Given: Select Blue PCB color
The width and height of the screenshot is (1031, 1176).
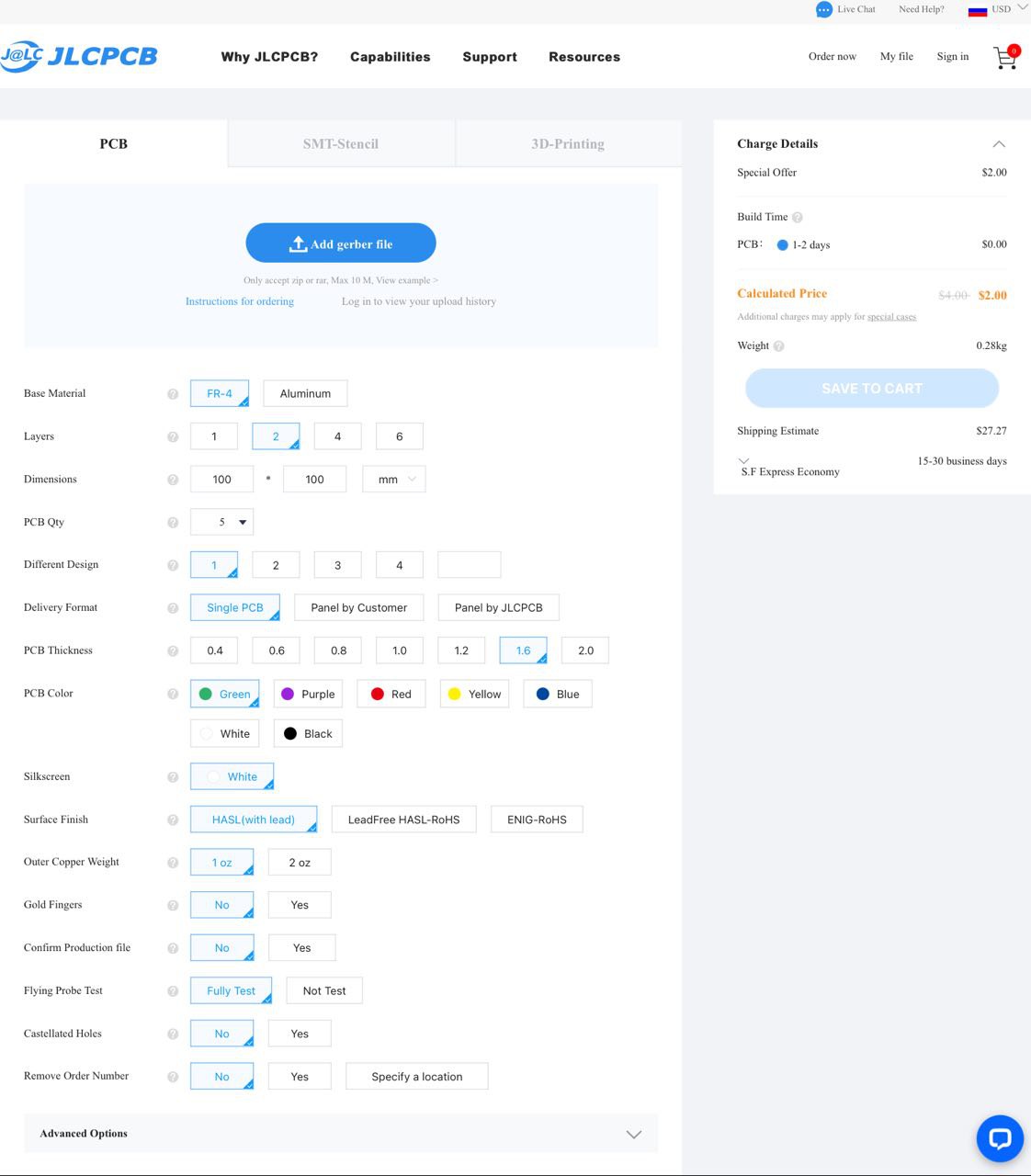Looking at the screenshot, I should pos(558,694).
